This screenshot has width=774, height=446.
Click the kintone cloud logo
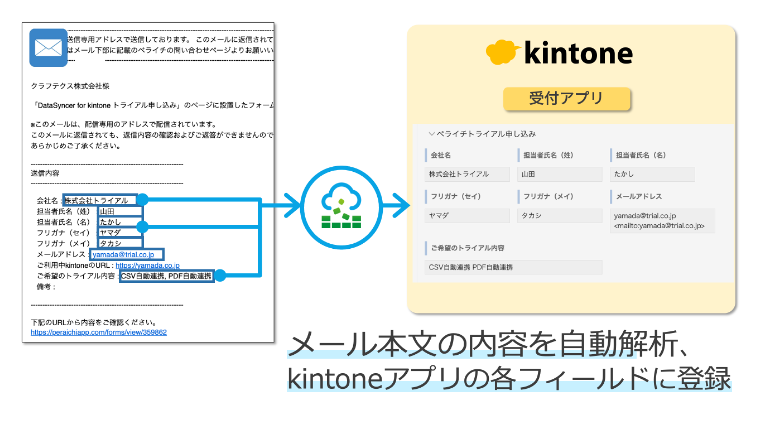coord(503,52)
